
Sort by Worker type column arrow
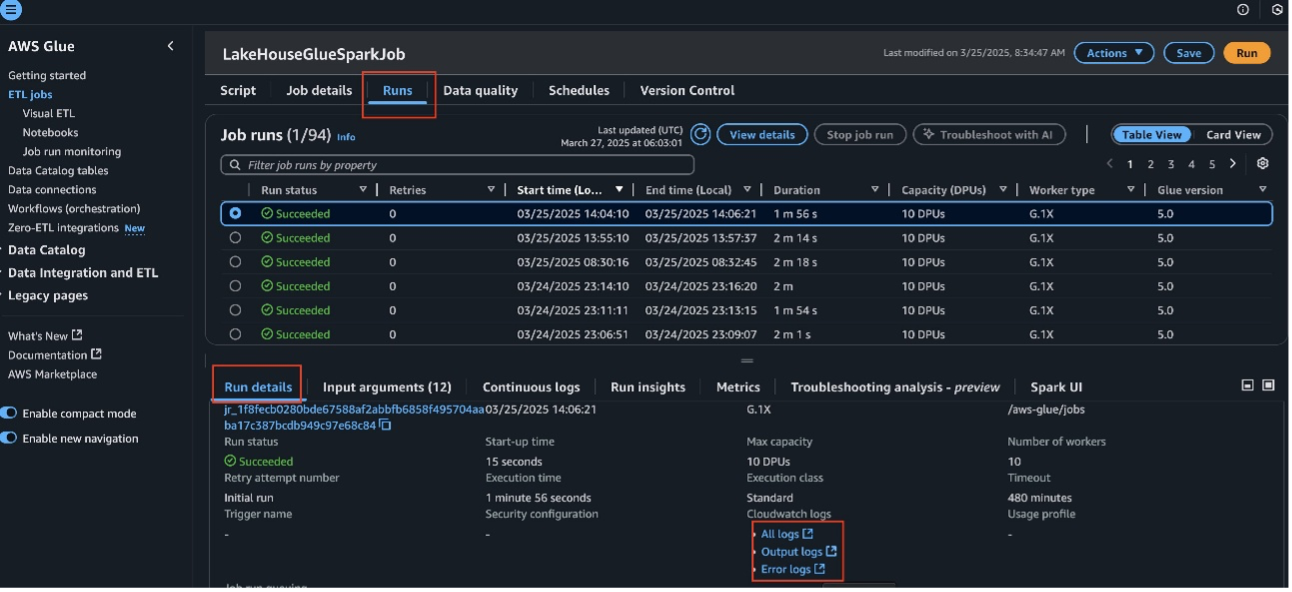pyautogui.click(x=1131, y=189)
